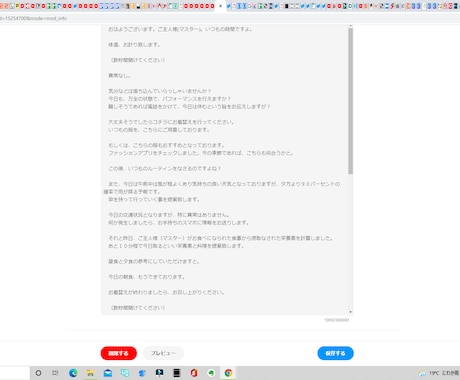Click the line about 傘を持って行って
460x380 pixels.
point(154,199)
